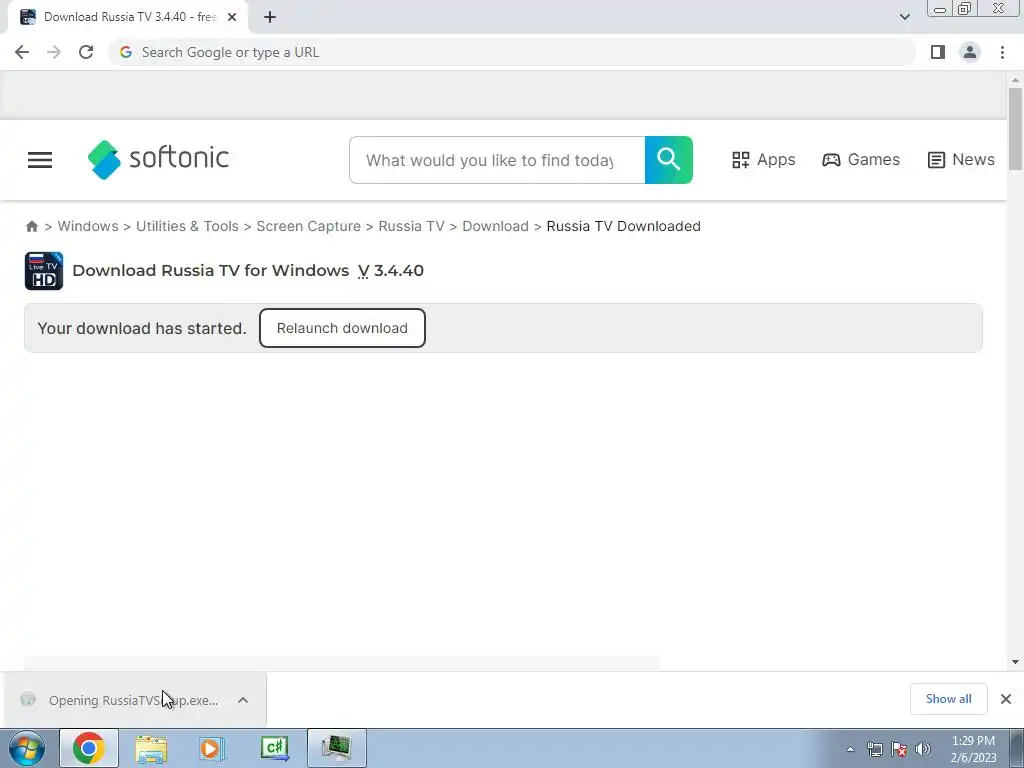Close the downloads bar
This screenshot has height=768, width=1024.
point(1006,699)
